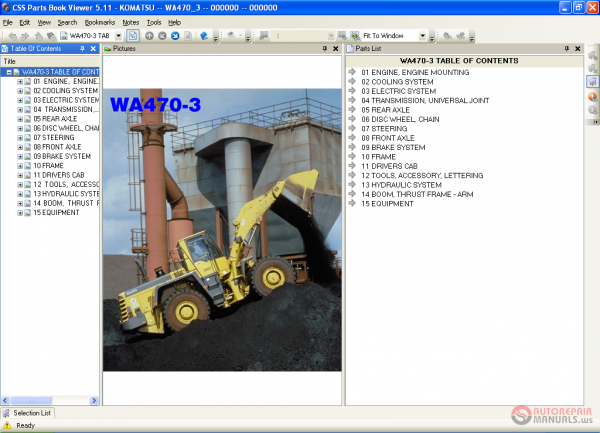Open the WA470-3 TAB book dropdown
The width and height of the screenshot is (600, 433).
click(119, 36)
